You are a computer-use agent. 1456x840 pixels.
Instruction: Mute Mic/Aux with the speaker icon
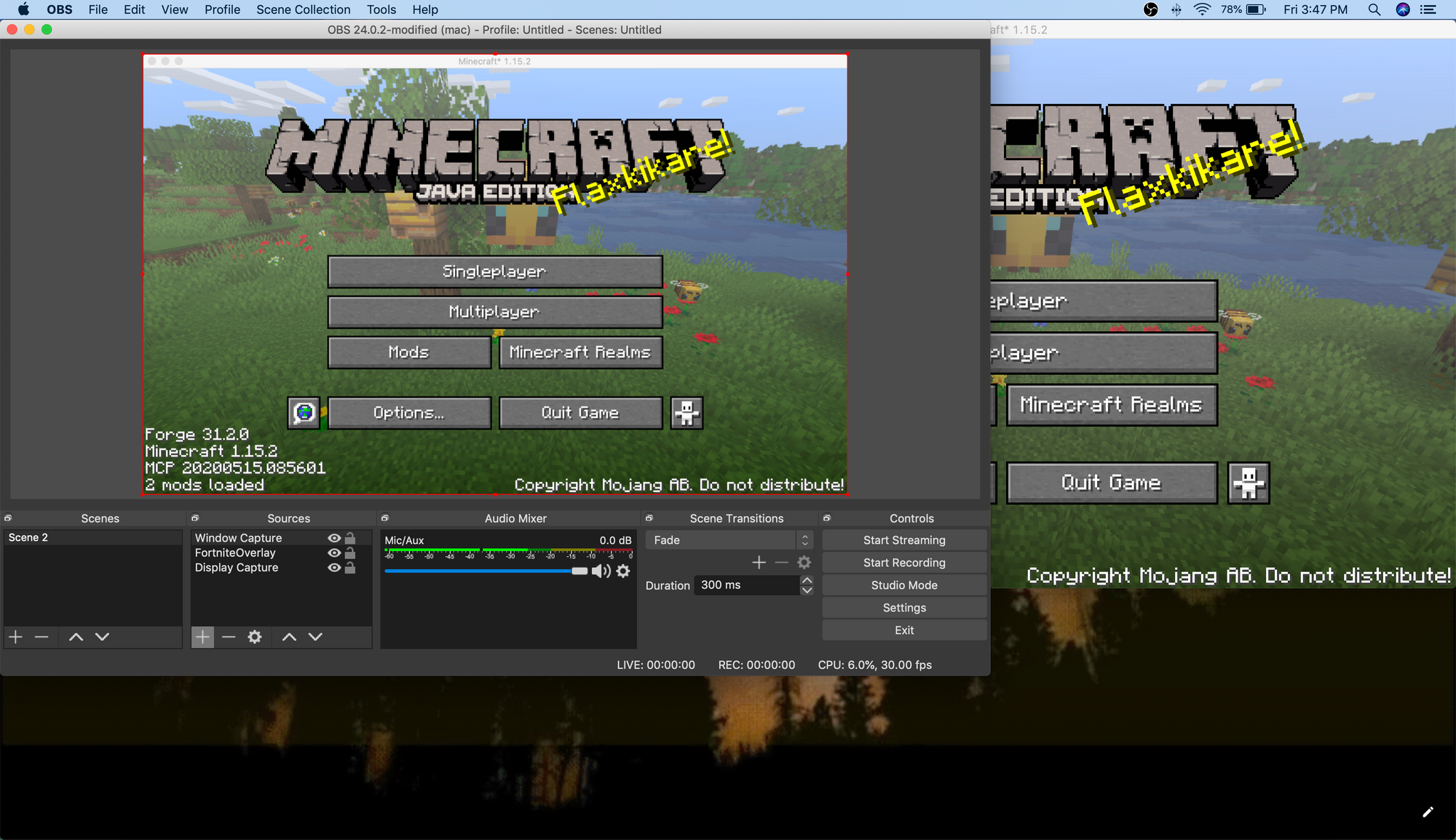(x=601, y=571)
